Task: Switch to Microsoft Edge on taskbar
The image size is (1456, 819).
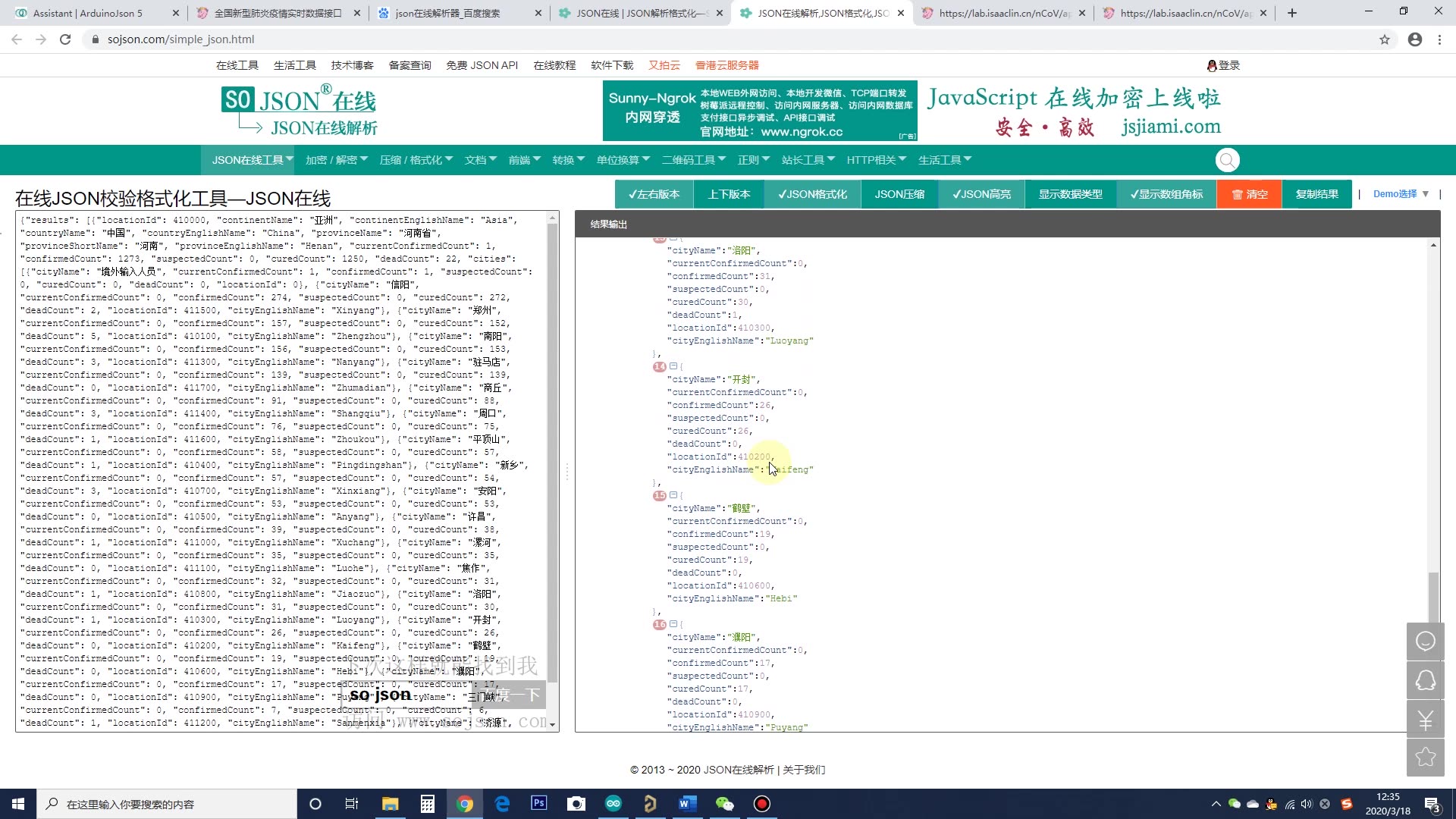Action: (x=502, y=804)
